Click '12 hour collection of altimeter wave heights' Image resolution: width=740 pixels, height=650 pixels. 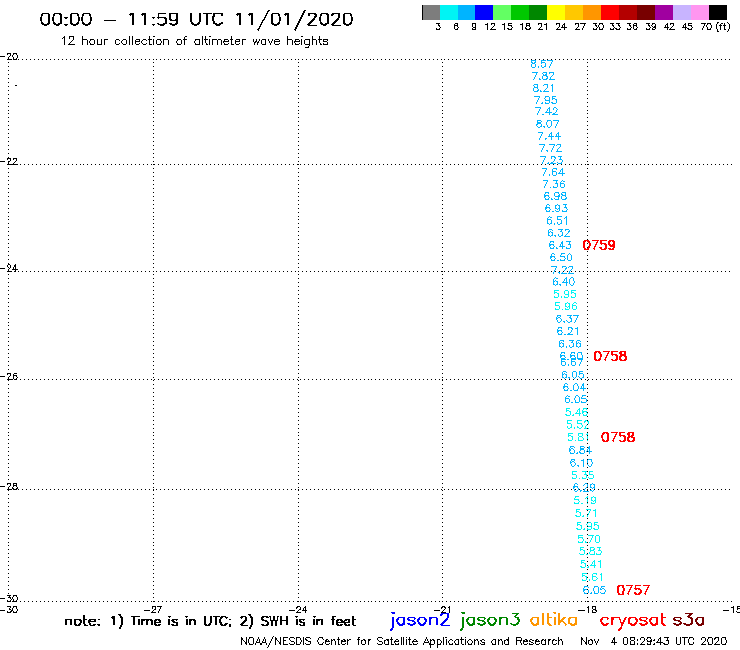(x=194, y=41)
